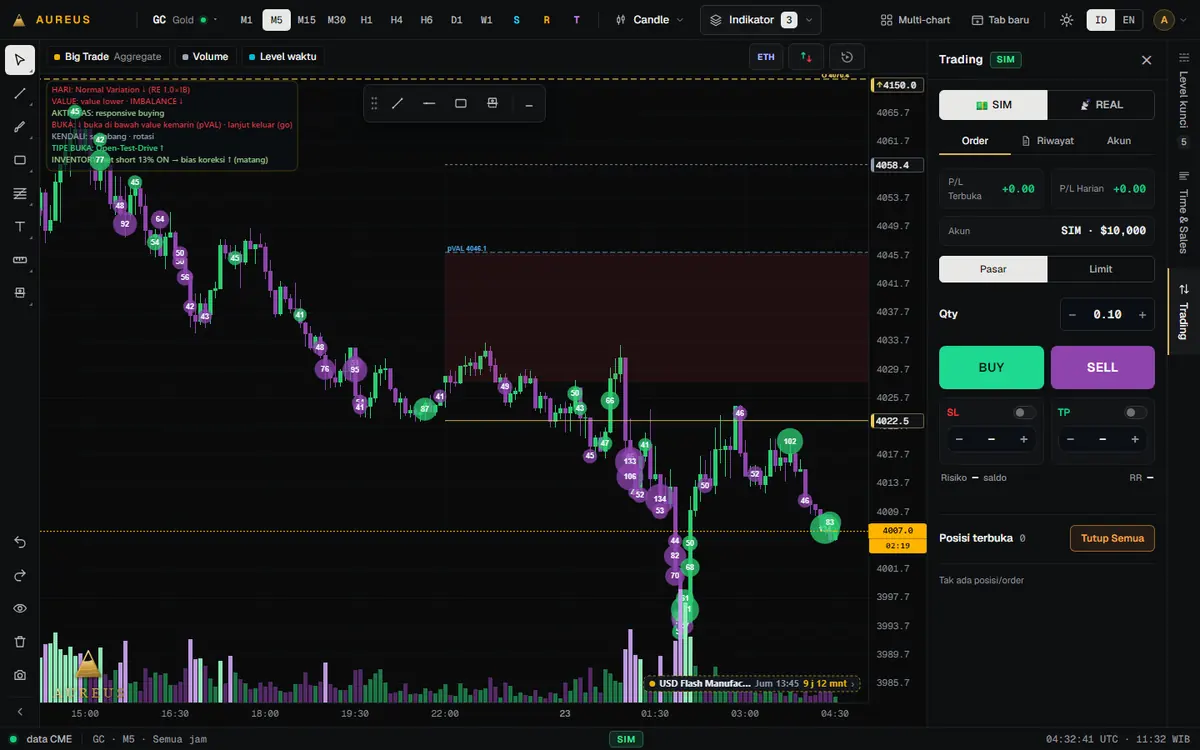Screen dimensions: 1200x750
Task: Select the Pasar order type
Action: pyautogui.click(x=993, y=269)
